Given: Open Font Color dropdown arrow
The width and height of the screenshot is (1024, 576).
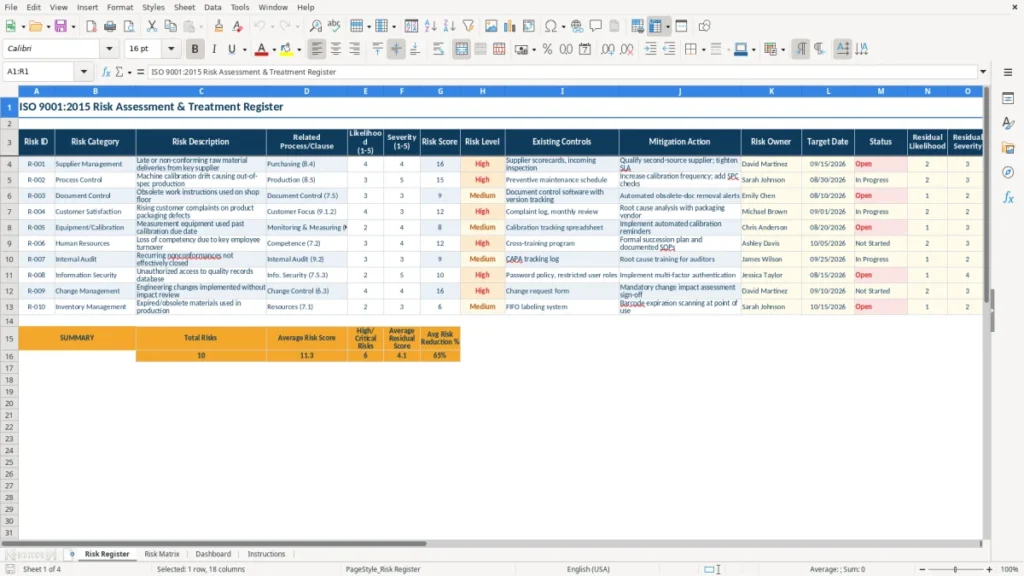Looking at the screenshot, I should coord(274,49).
